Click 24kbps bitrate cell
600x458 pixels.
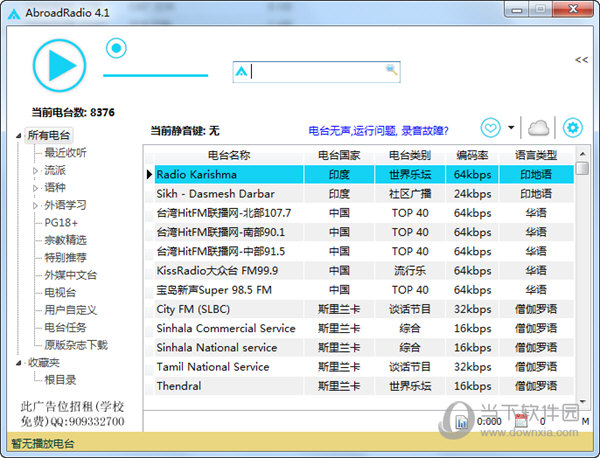[x=472, y=194]
